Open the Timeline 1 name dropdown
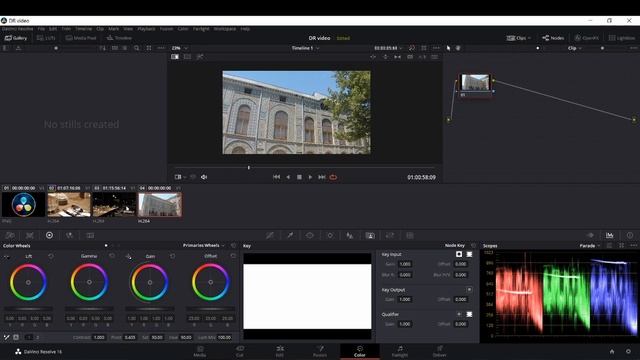Image resolution: width=640 pixels, height=360 pixels. (305, 48)
